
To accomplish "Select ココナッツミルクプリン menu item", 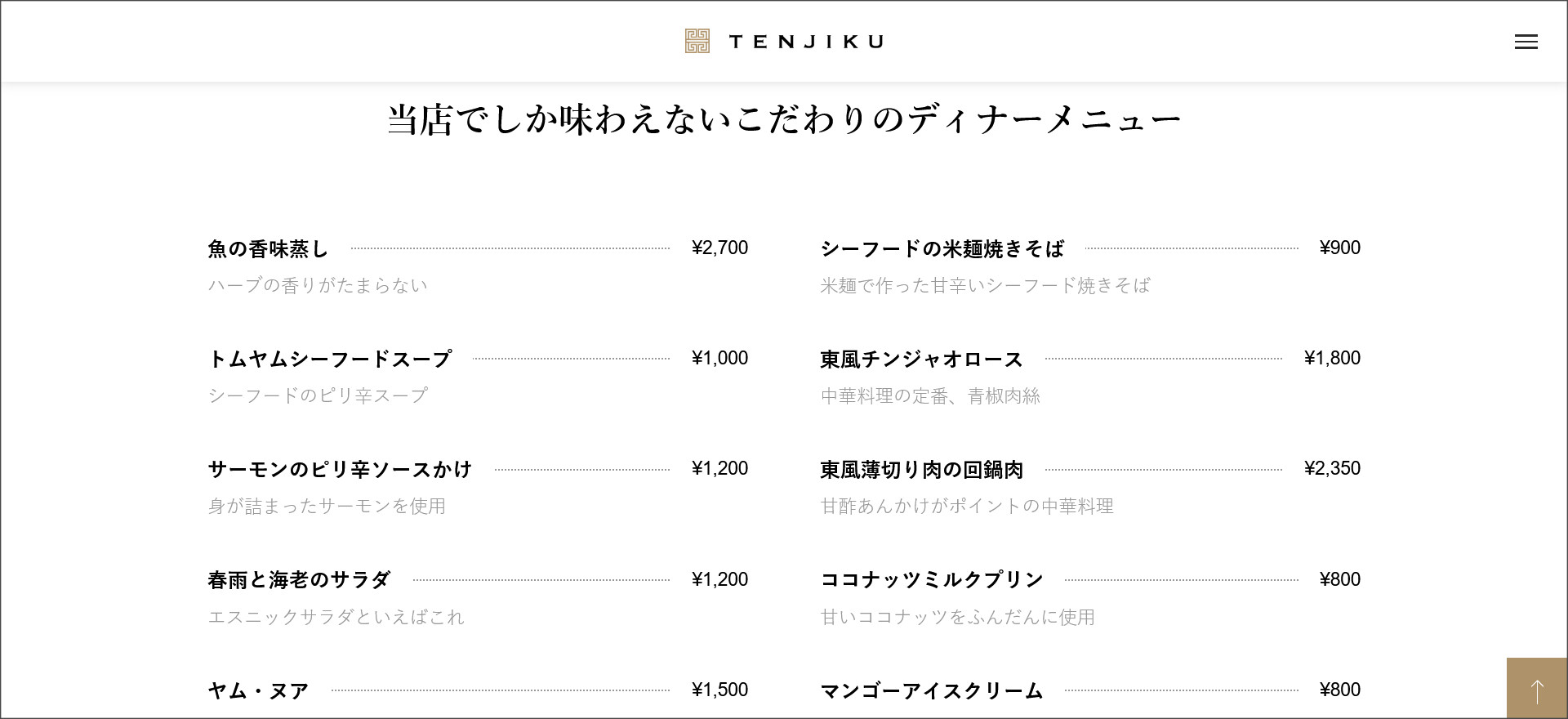I will click(x=932, y=580).
